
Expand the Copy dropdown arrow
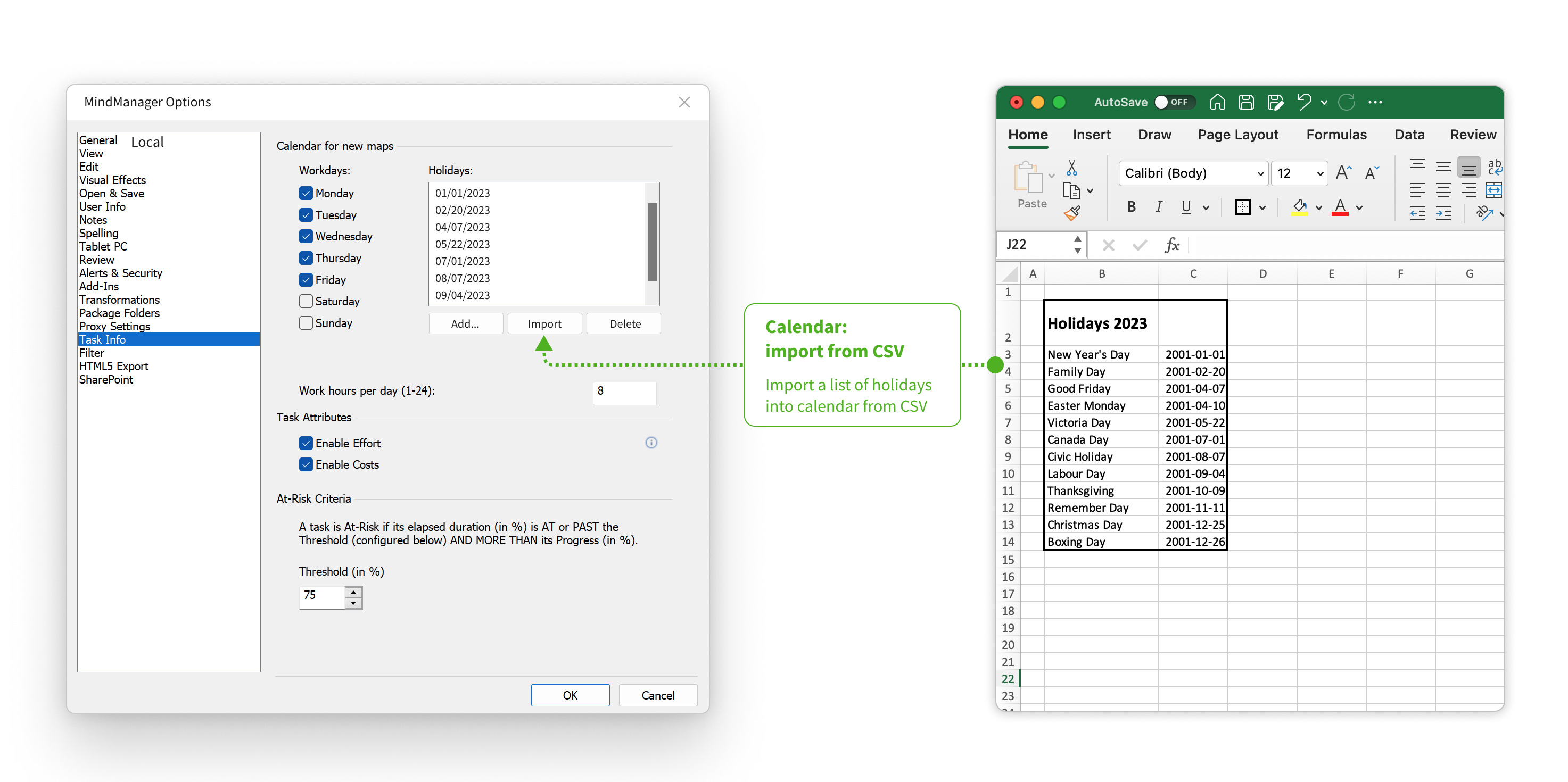(1090, 191)
